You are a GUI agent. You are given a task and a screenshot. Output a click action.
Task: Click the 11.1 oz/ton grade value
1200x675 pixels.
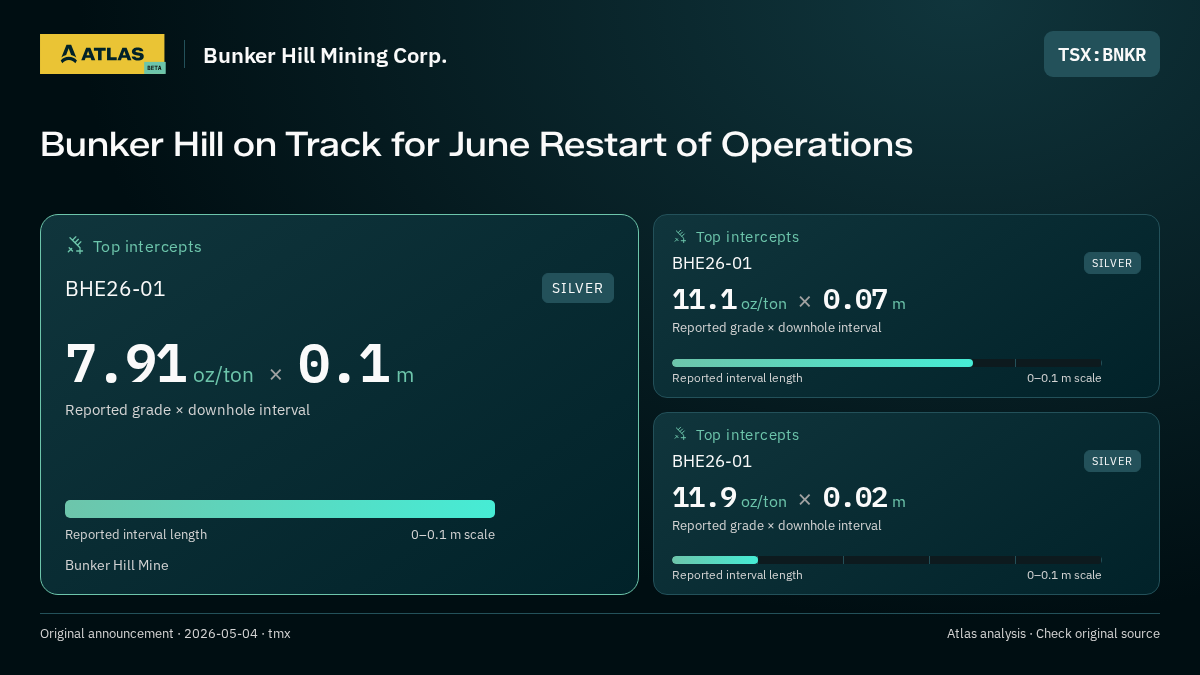[729, 300]
